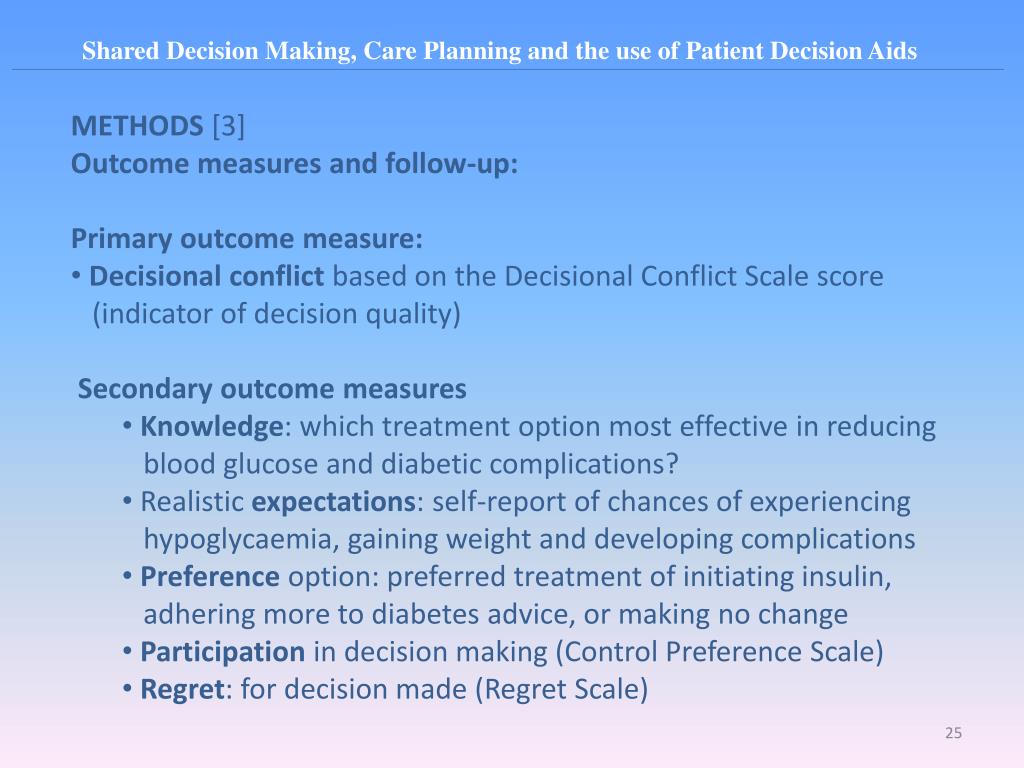1024x768 pixels.
Task: Click '(indicator of decision quality)' line
Action: tap(276, 314)
